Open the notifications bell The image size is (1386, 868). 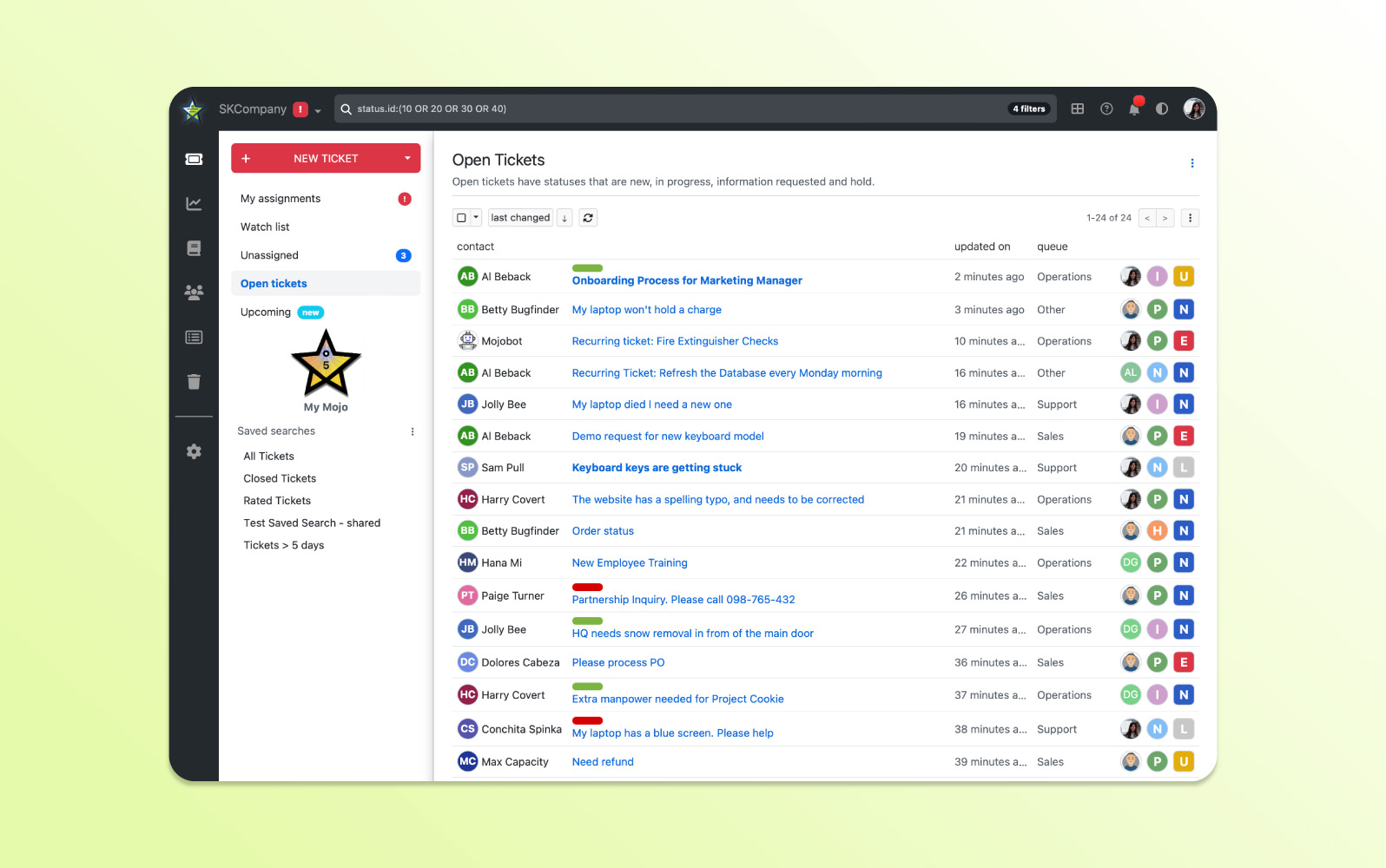(1134, 108)
